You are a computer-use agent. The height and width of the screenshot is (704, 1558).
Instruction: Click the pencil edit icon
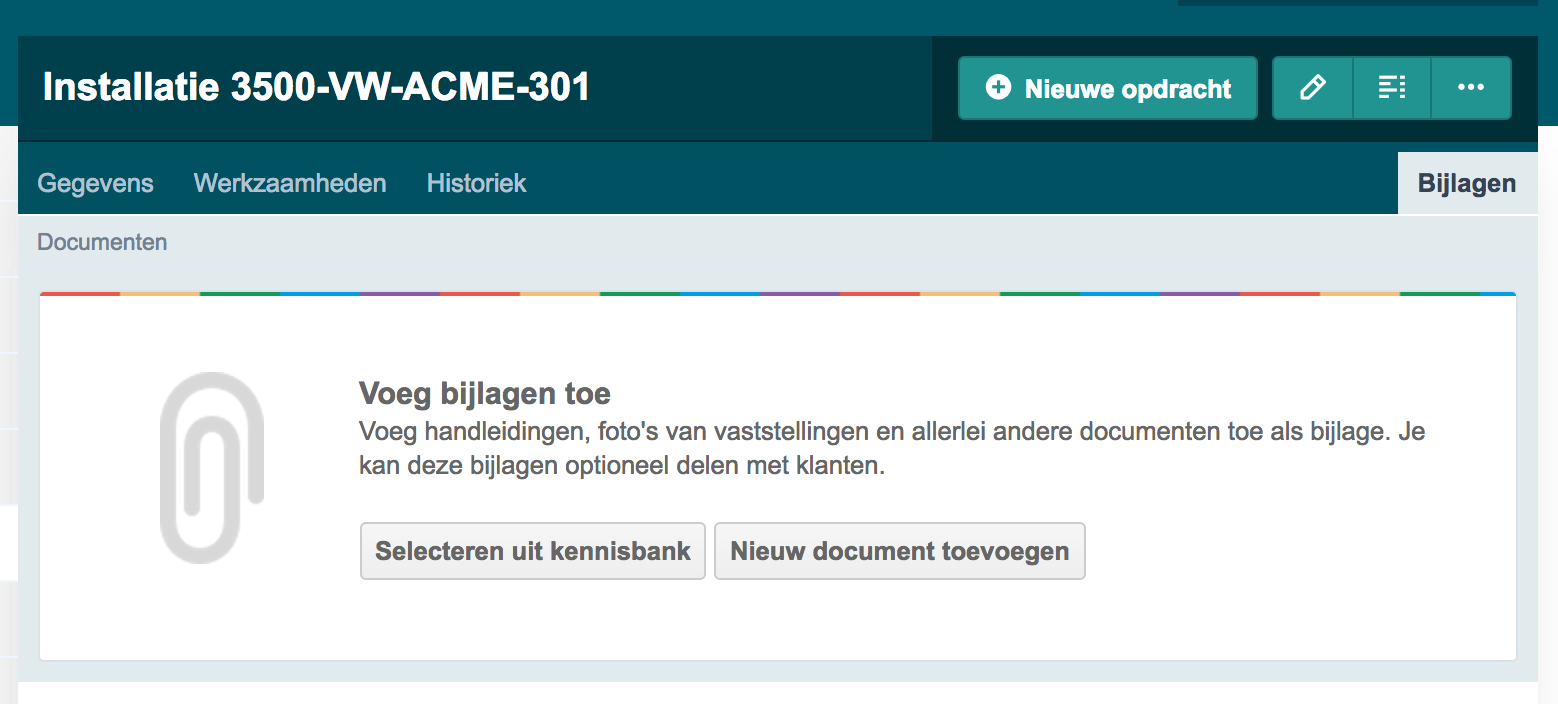1312,88
